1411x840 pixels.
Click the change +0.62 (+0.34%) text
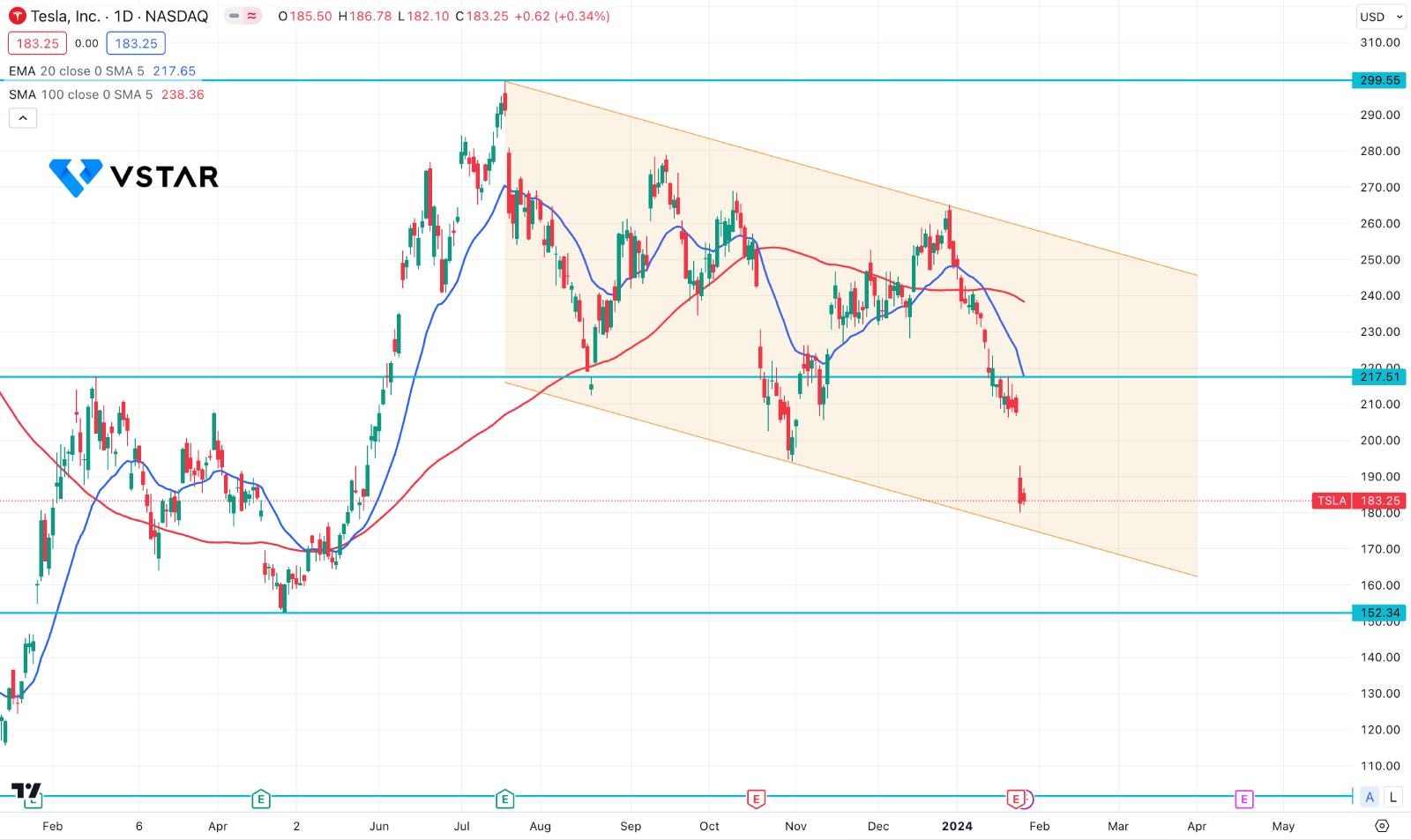(x=563, y=16)
